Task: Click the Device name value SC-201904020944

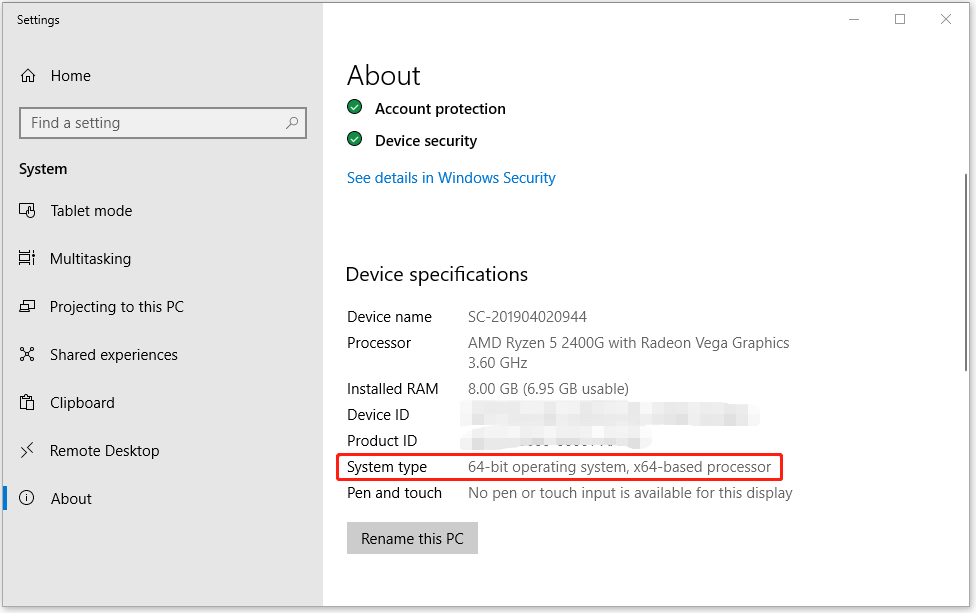Action: (527, 317)
